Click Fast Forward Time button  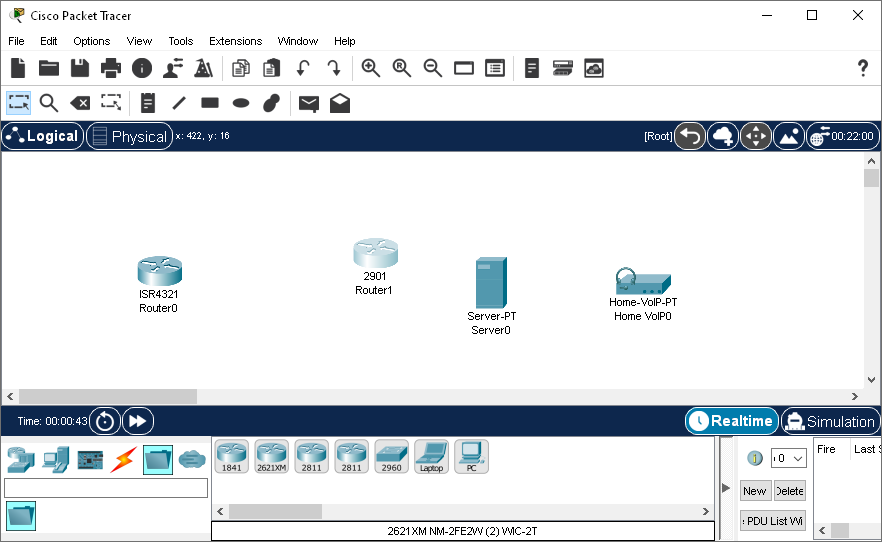(138, 421)
